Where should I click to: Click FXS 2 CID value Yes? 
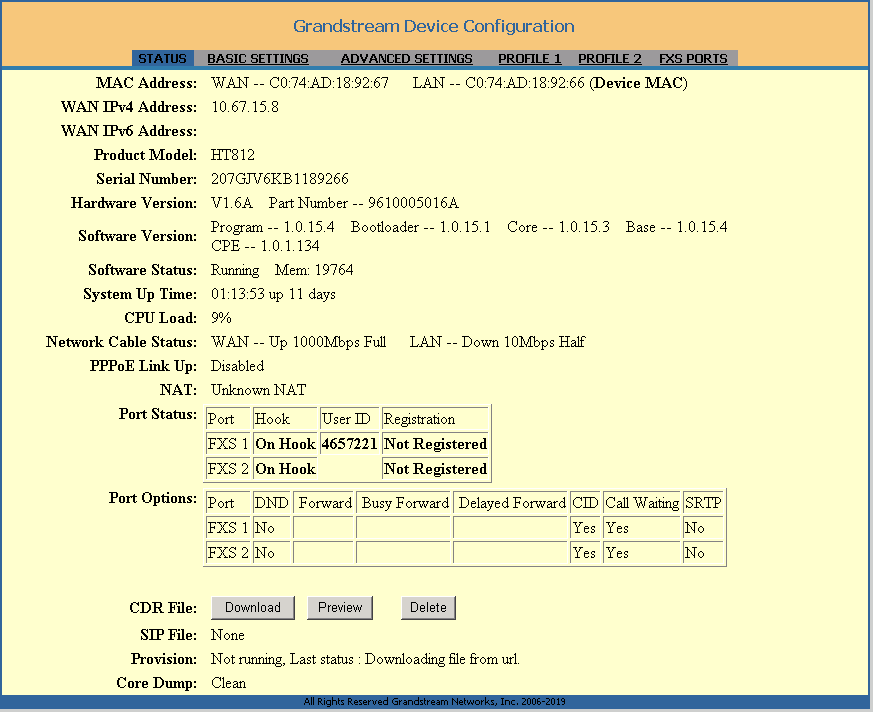585,553
